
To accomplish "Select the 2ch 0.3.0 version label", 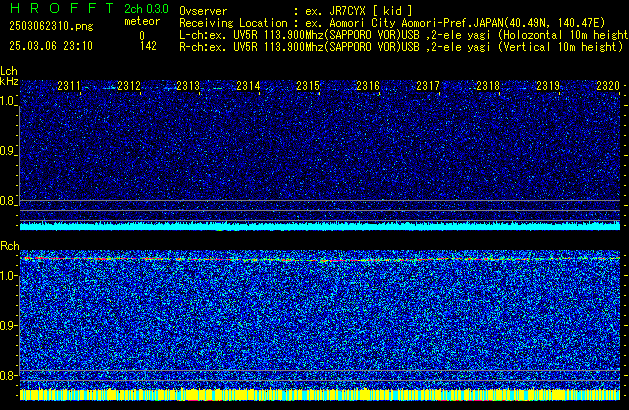I will (x=146, y=9).
